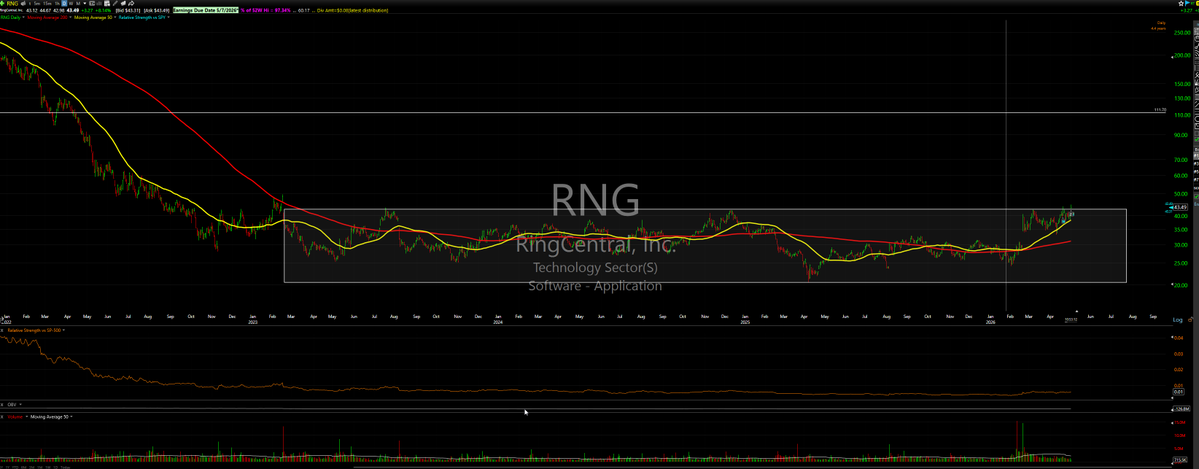The image size is (1199, 469).
Task: Open the Volume indicator dropdown
Action: [27, 417]
